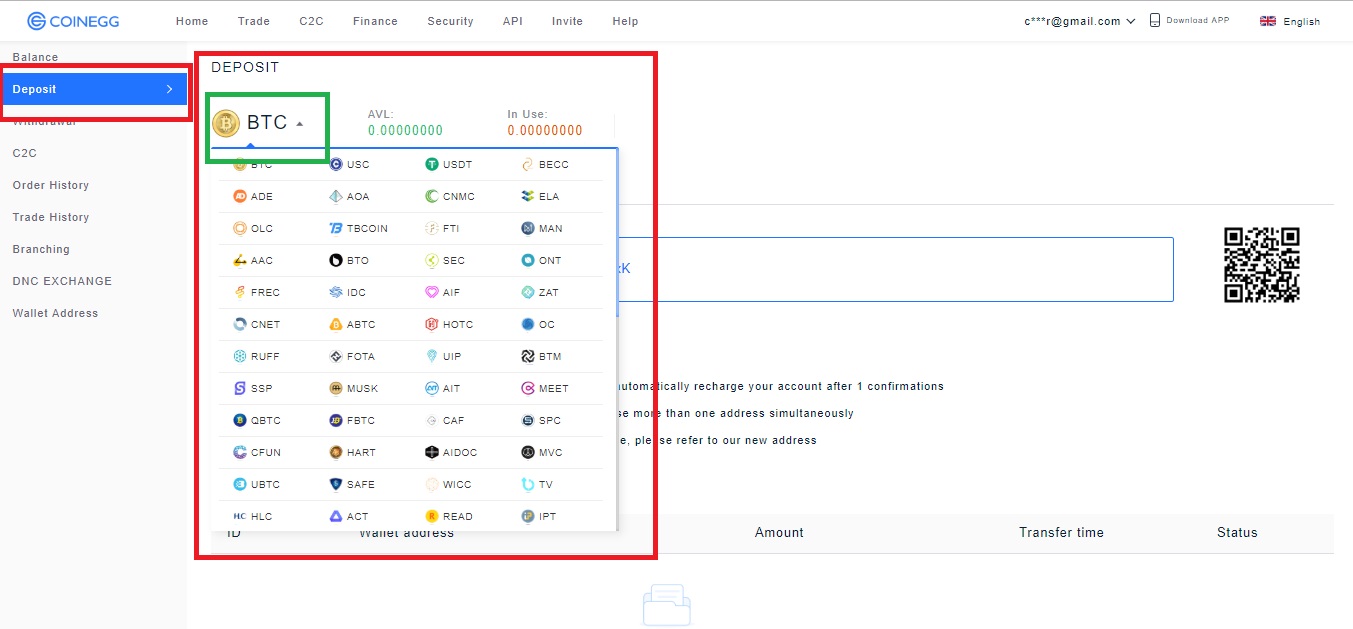This screenshot has height=629, width=1353.
Task: Click the ABTC coin icon
Action: pos(336,324)
